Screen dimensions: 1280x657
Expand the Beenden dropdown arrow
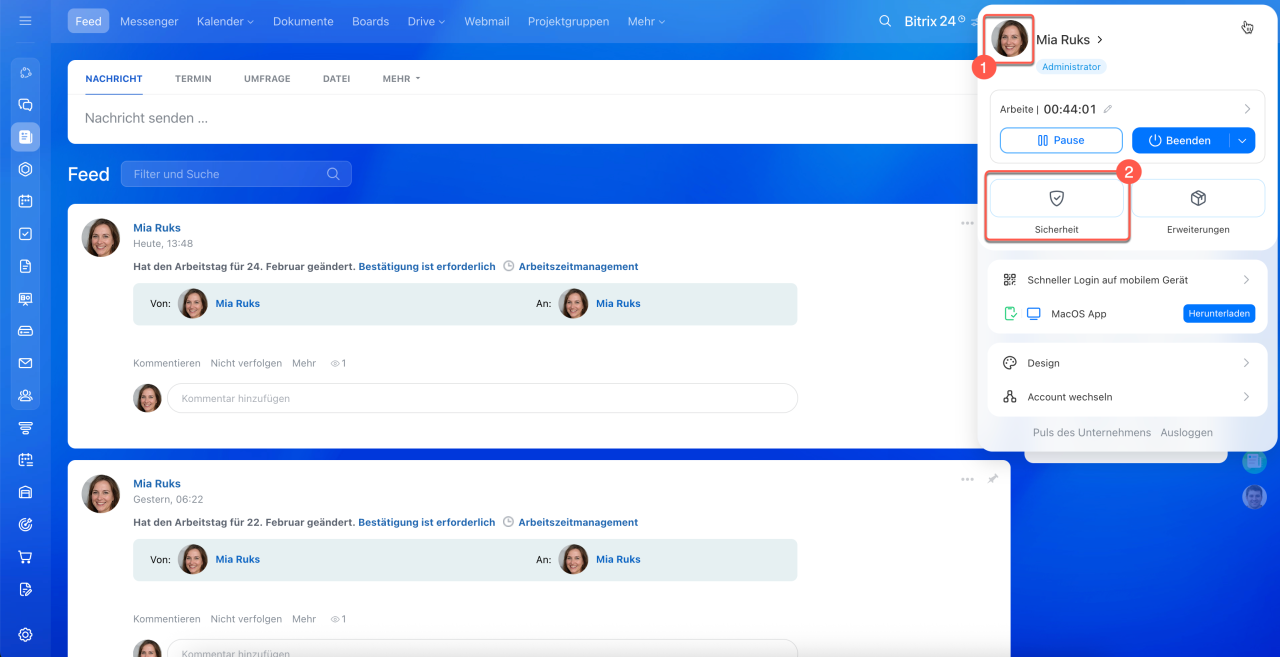(x=1242, y=141)
